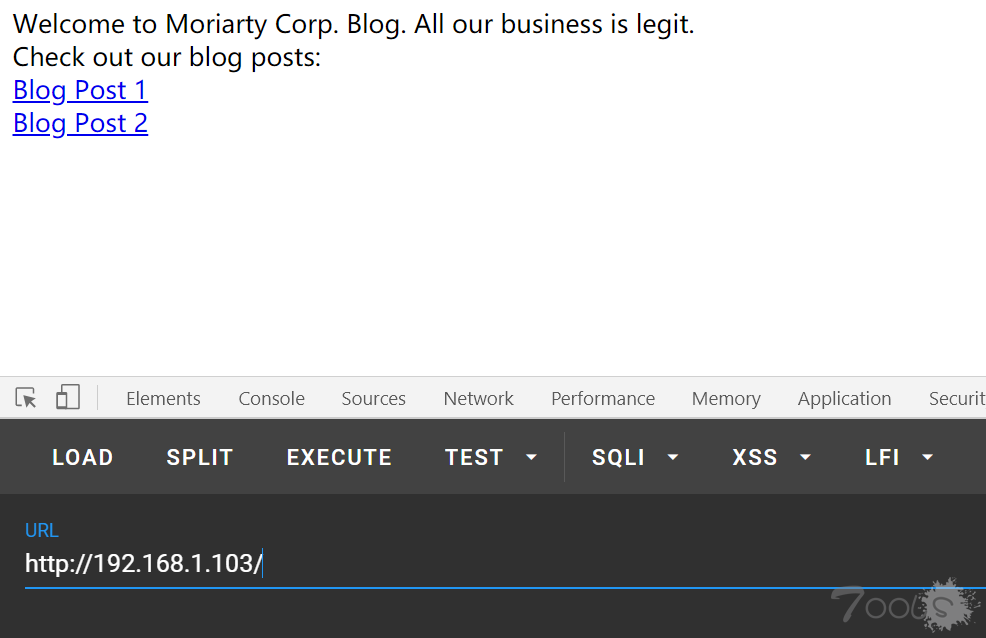The width and height of the screenshot is (986, 638).
Task: Expand the XSS dropdown arrow
Action: [x=805, y=457]
